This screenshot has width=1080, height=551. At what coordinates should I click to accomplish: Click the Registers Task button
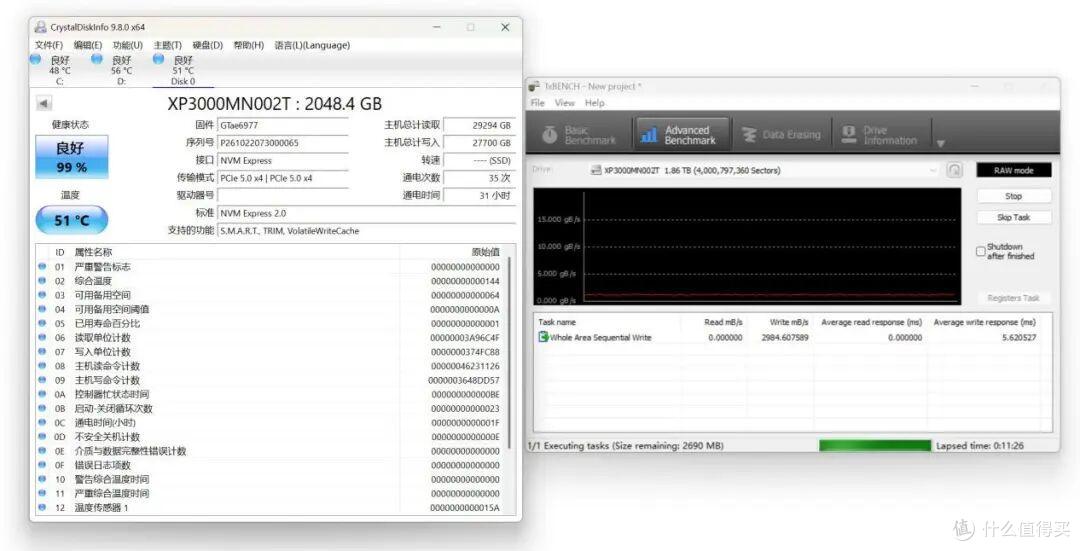(1014, 298)
